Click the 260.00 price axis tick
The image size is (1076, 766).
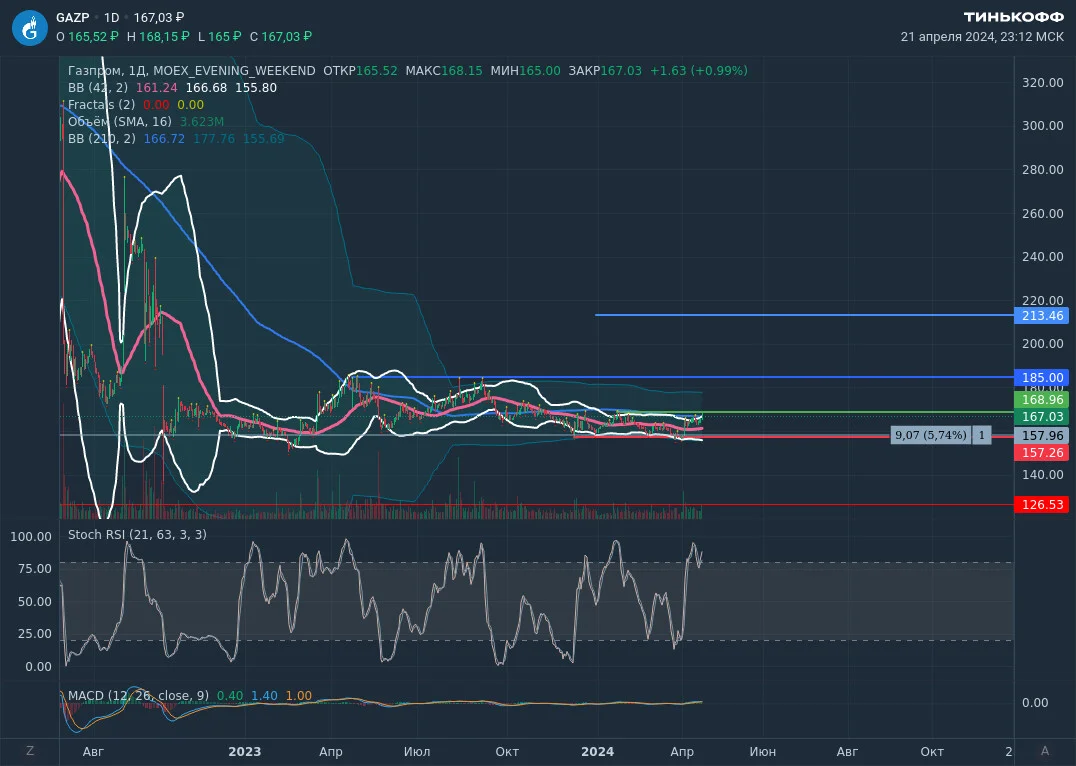[1043, 213]
